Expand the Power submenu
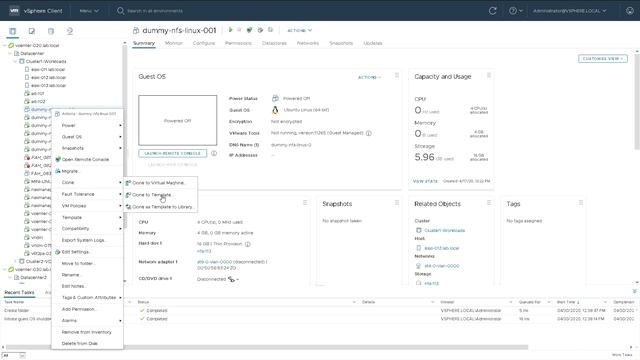 [87, 125]
